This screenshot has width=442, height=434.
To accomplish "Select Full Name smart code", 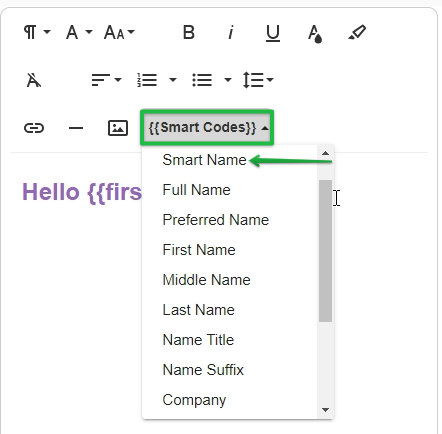I will pos(196,190).
